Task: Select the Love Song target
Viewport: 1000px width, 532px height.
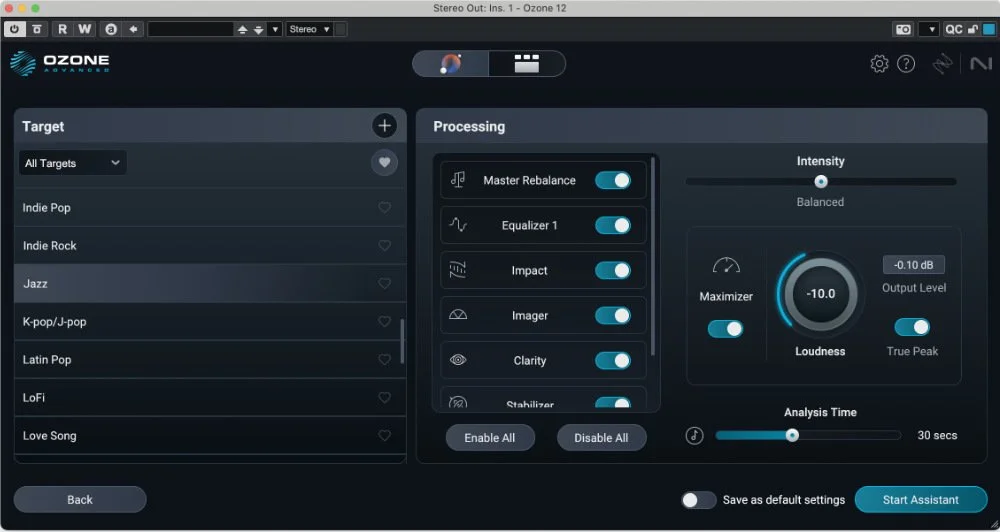Action: point(210,436)
